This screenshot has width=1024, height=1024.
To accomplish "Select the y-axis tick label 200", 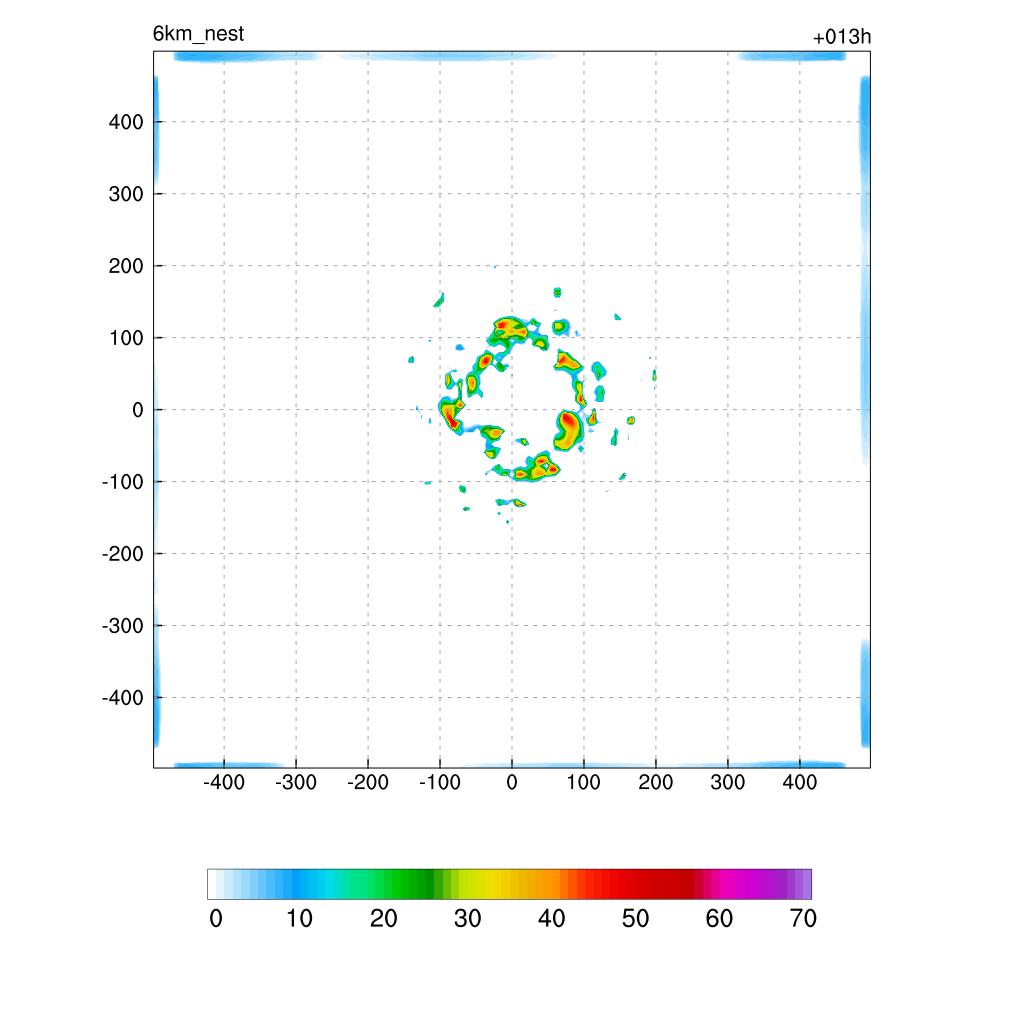I will pyautogui.click(x=126, y=266).
